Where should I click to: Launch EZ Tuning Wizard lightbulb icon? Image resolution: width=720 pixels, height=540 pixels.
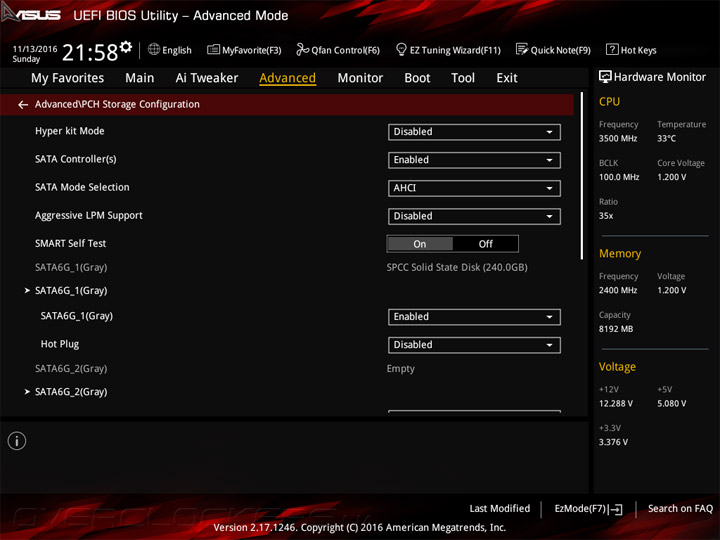tap(401, 49)
